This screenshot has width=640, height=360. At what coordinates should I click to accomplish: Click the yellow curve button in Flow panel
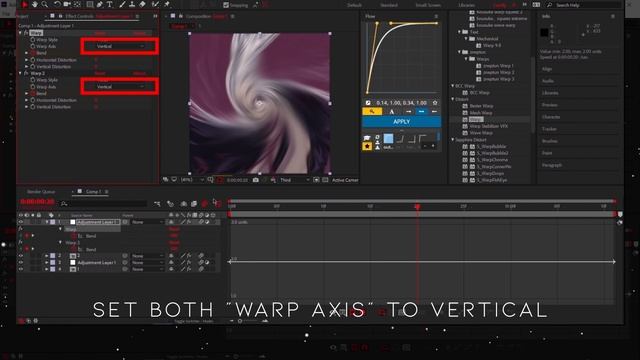pyautogui.click(x=372, y=111)
